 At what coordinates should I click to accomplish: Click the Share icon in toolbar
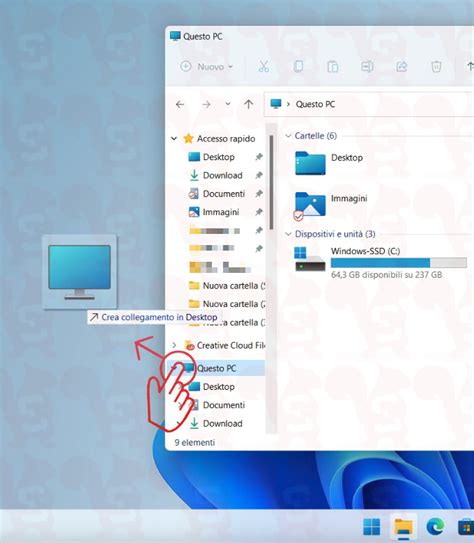point(402,66)
